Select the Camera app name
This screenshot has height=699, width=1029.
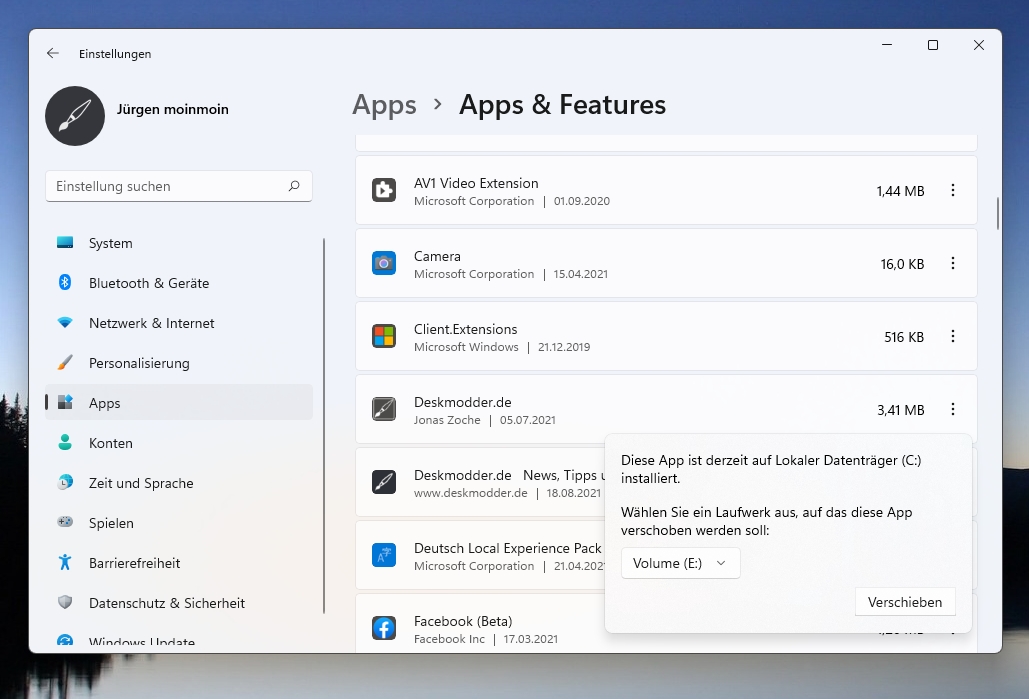[x=437, y=256]
